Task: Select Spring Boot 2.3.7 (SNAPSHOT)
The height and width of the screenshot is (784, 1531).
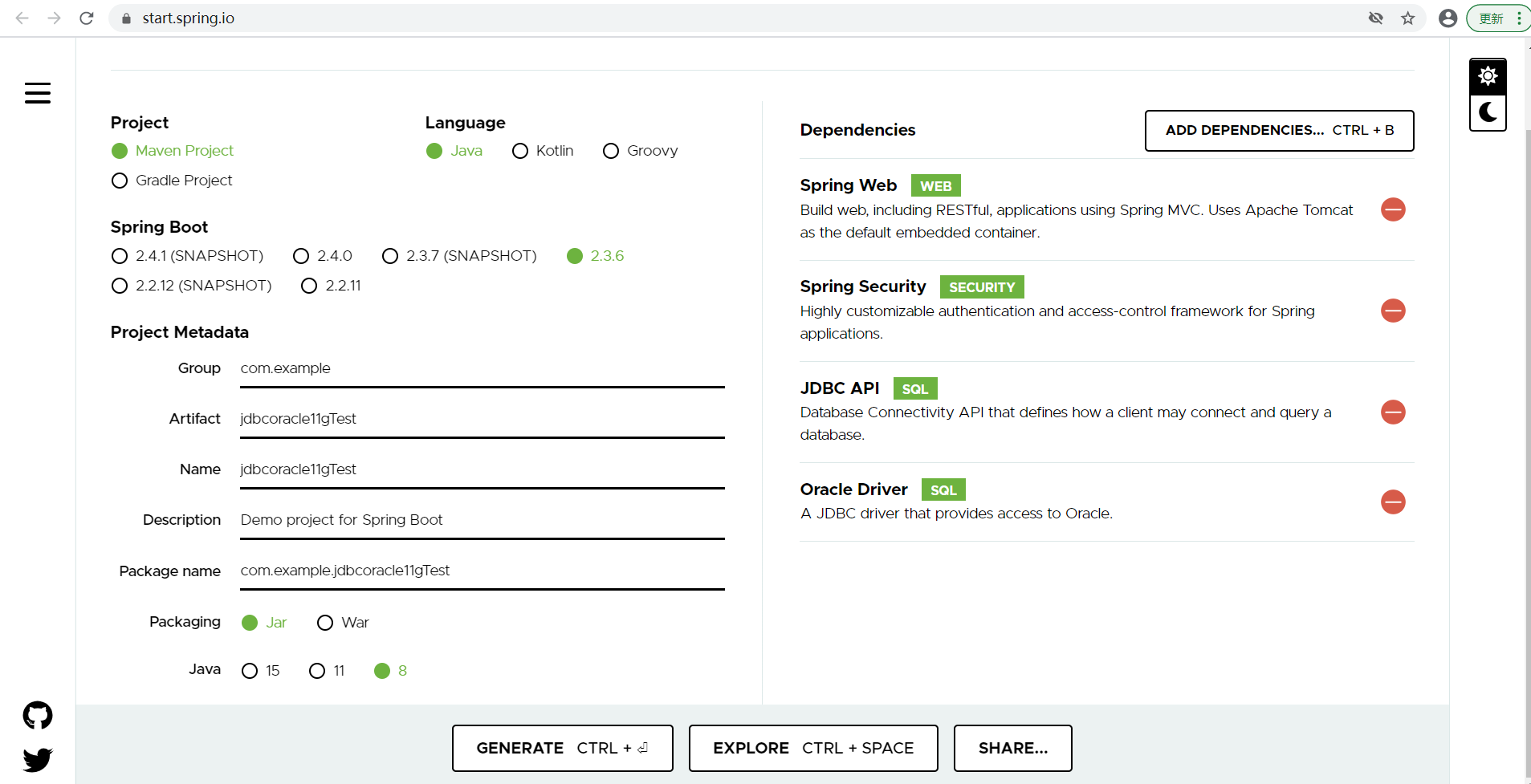Action: pyautogui.click(x=459, y=256)
